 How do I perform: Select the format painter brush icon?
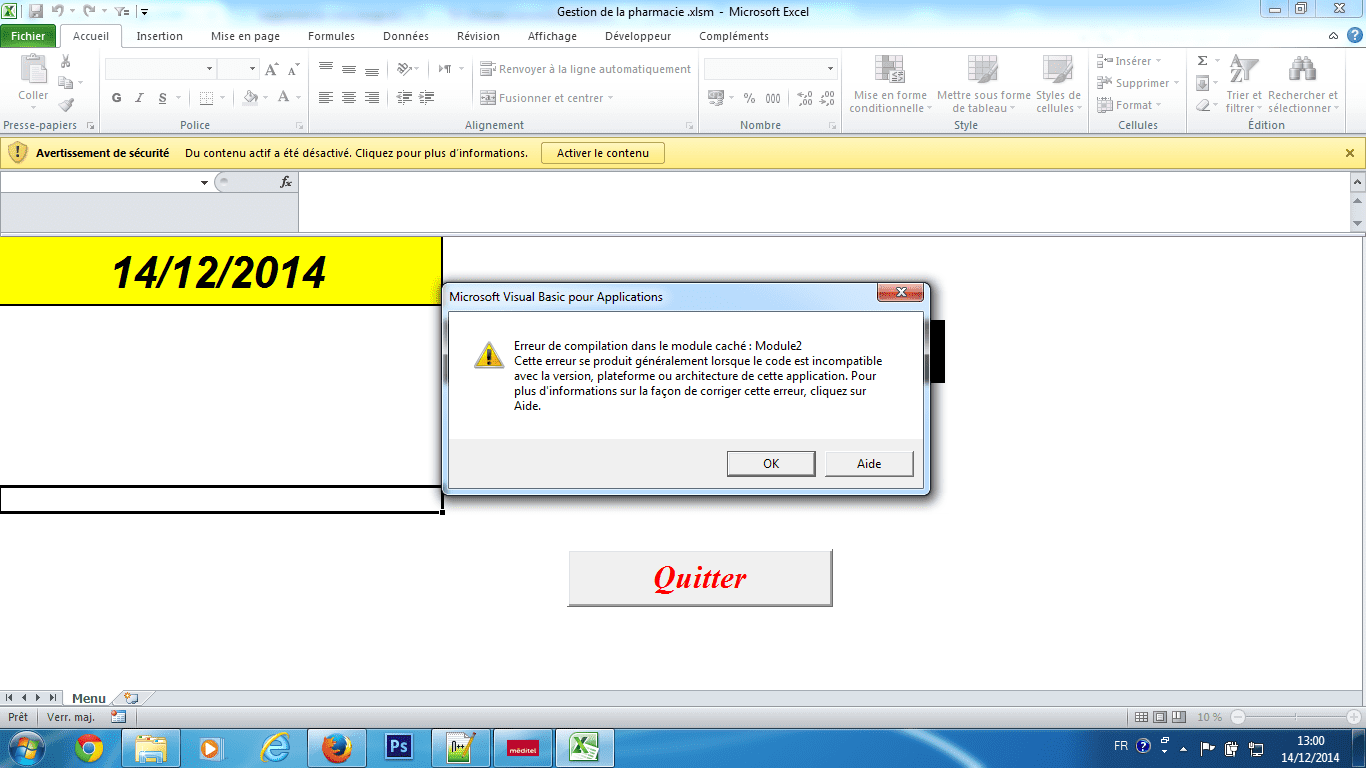[x=66, y=104]
